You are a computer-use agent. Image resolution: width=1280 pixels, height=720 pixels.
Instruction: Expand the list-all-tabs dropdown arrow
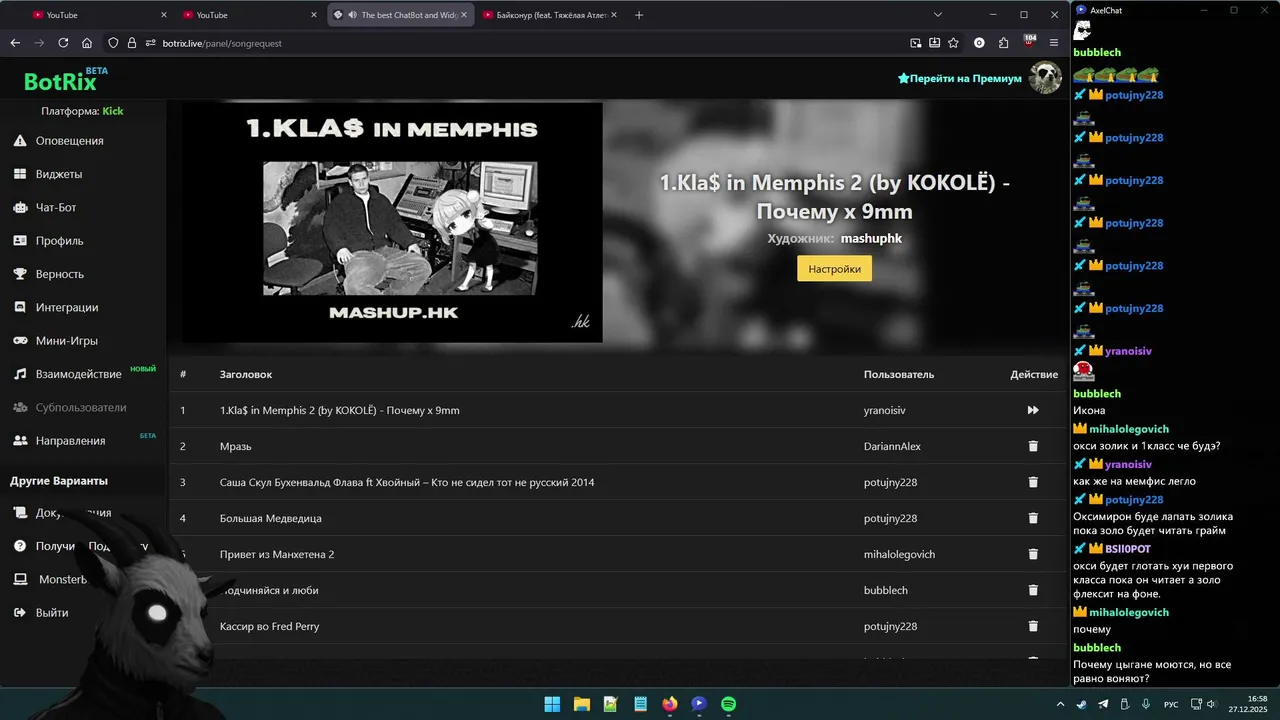(x=937, y=15)
